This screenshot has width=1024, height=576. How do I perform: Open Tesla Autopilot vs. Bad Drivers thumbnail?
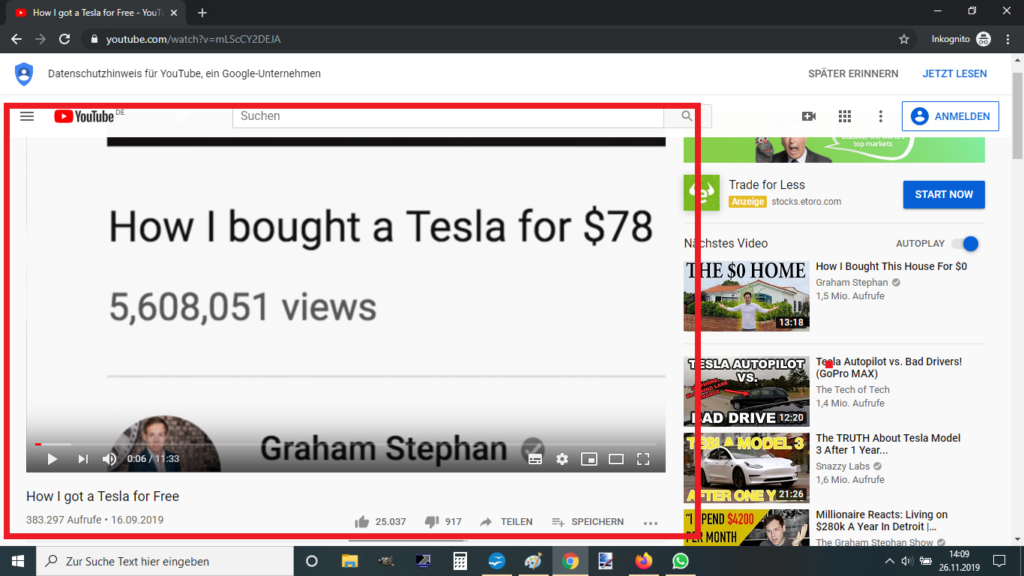pos(746,391)
